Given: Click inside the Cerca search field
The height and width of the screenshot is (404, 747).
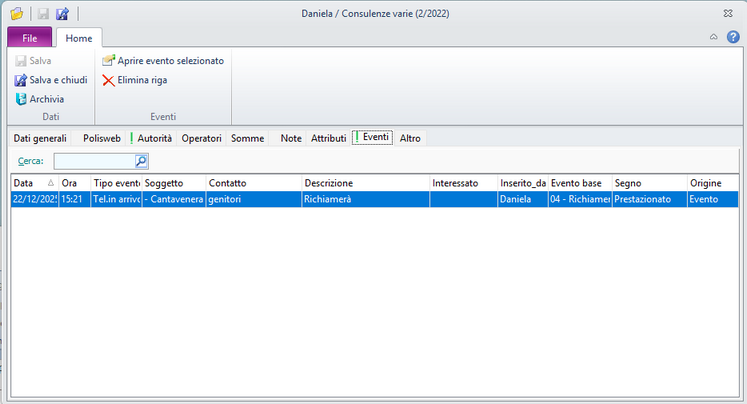Looking at the screenshot, I should point(93,160).
